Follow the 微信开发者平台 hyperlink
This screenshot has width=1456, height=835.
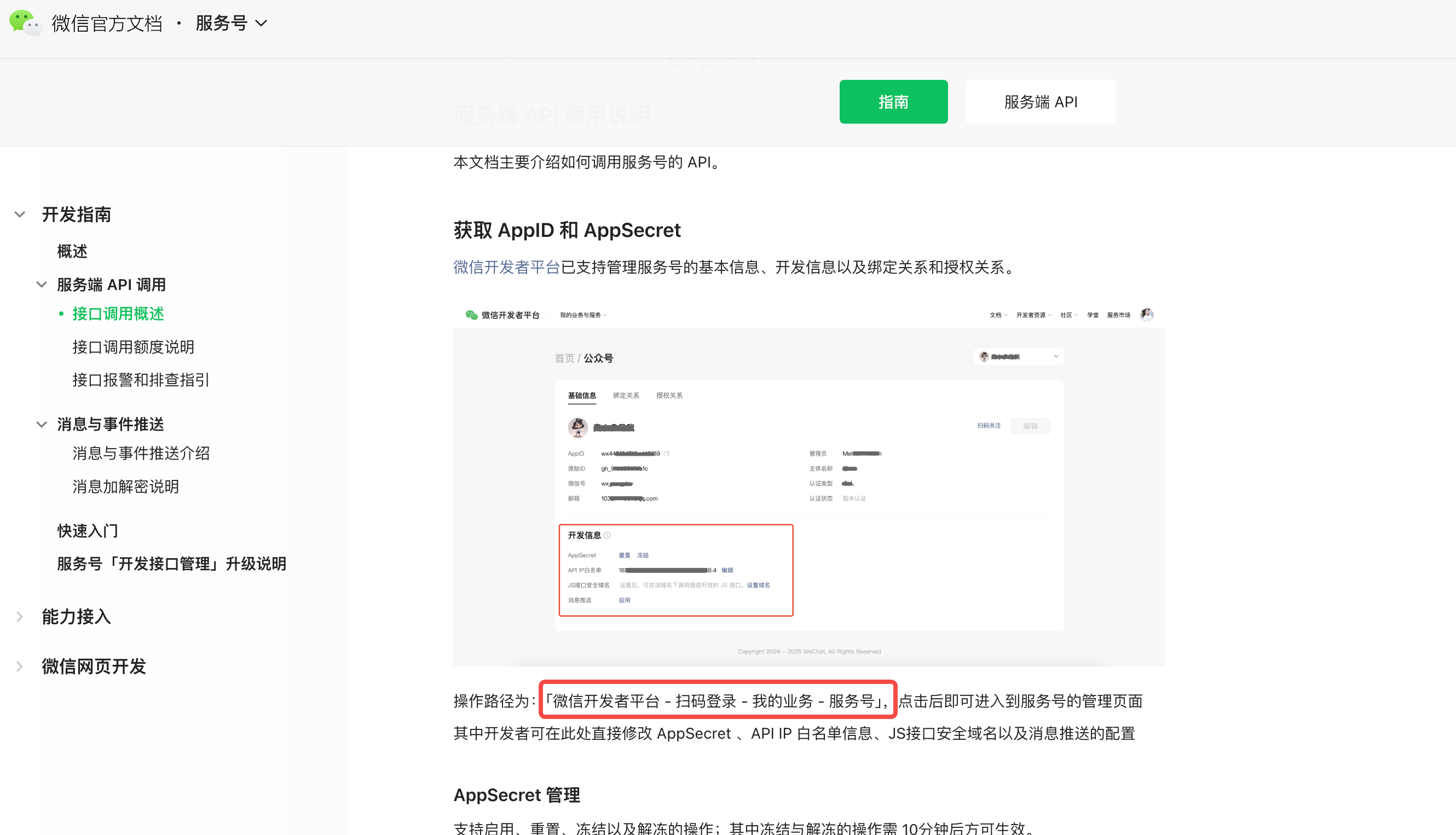point(506,267)
